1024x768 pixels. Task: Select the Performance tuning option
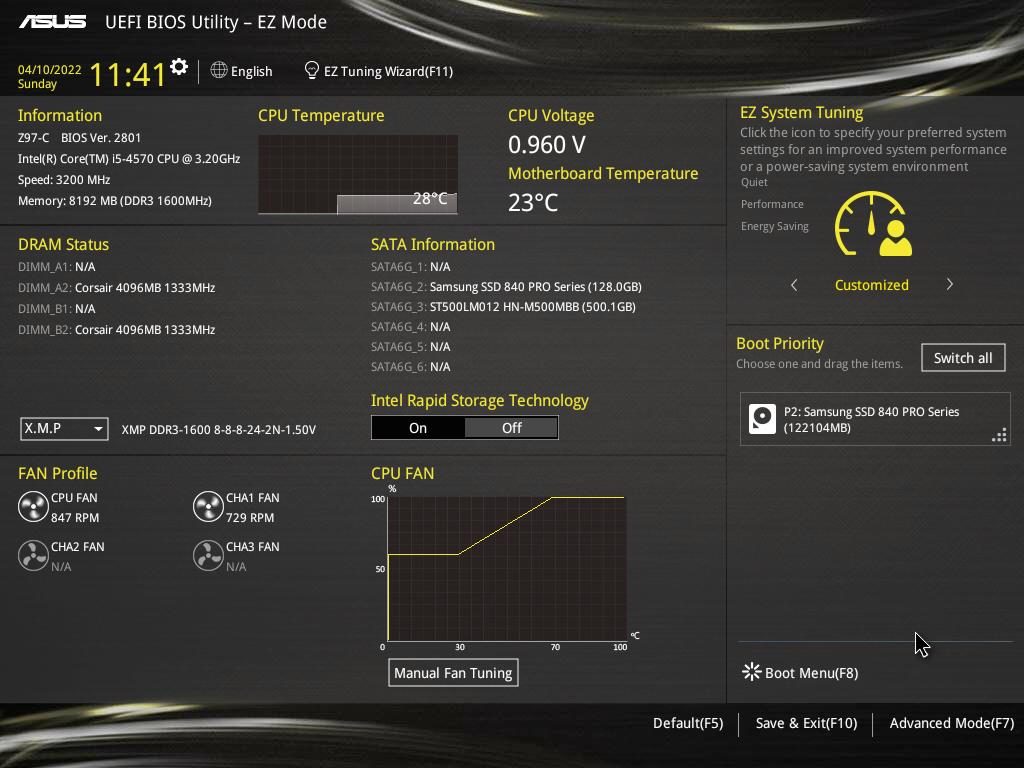[772, 204]
